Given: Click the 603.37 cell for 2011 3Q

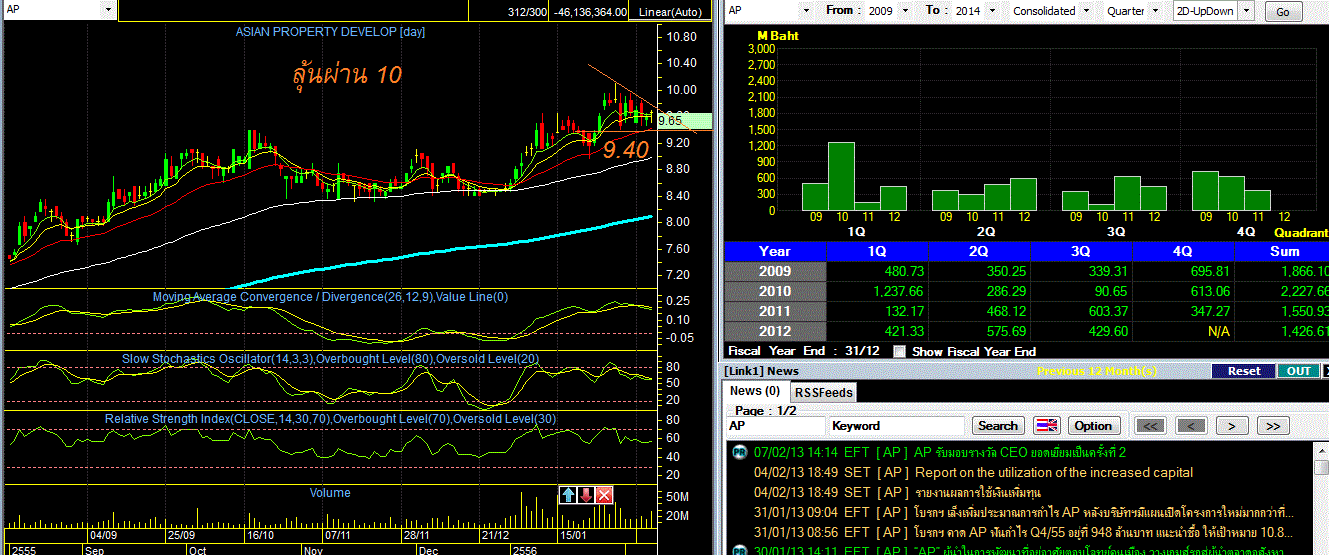Looking at the screenshot, I should (x=1081, y=311).
